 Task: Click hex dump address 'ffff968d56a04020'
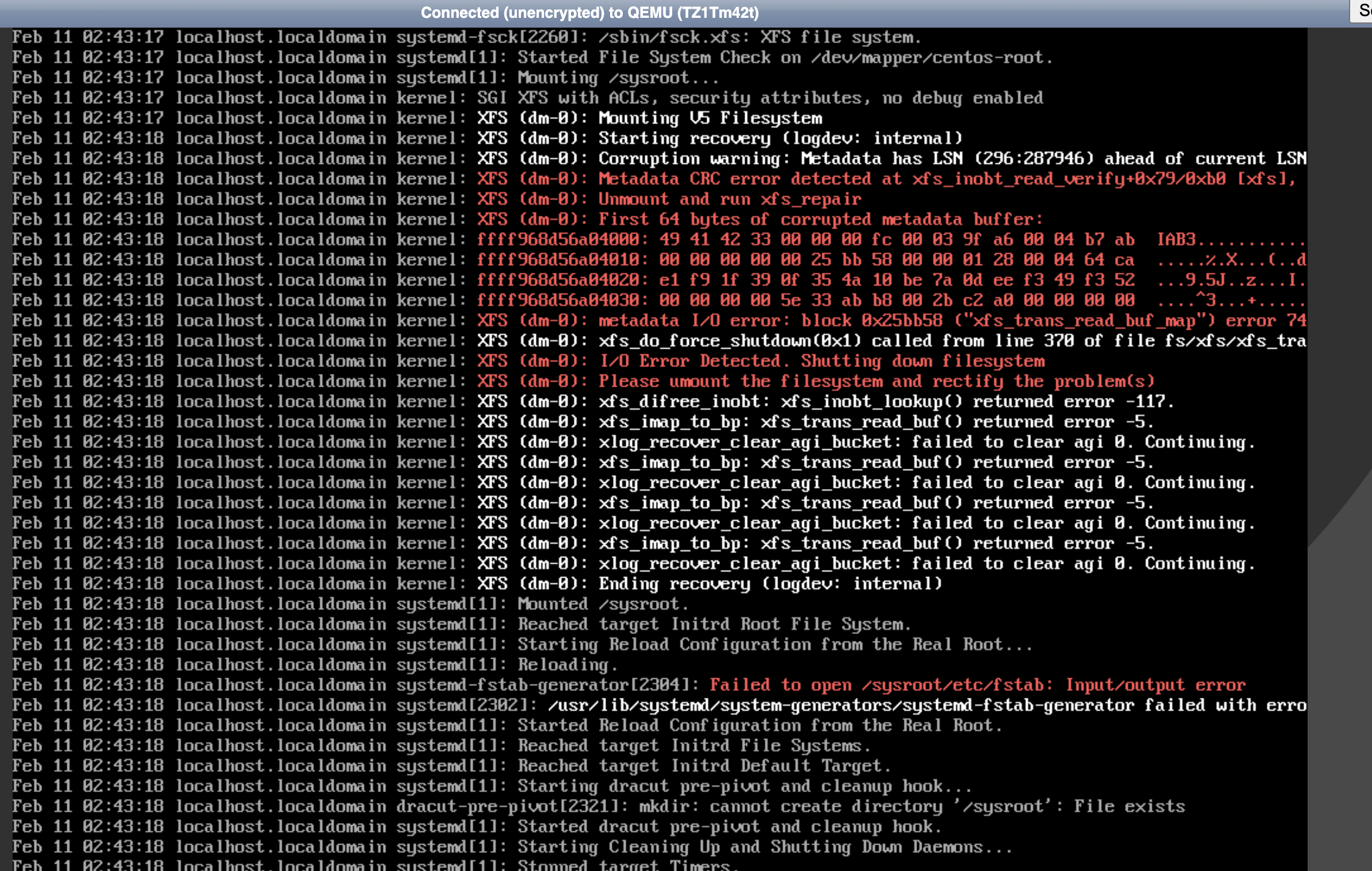(x=558, y=280)
